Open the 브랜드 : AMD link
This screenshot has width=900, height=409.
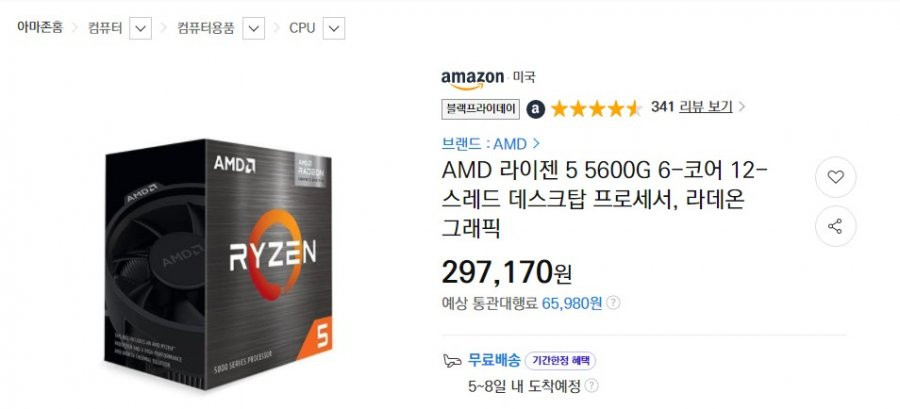click(x=491, y=143)
